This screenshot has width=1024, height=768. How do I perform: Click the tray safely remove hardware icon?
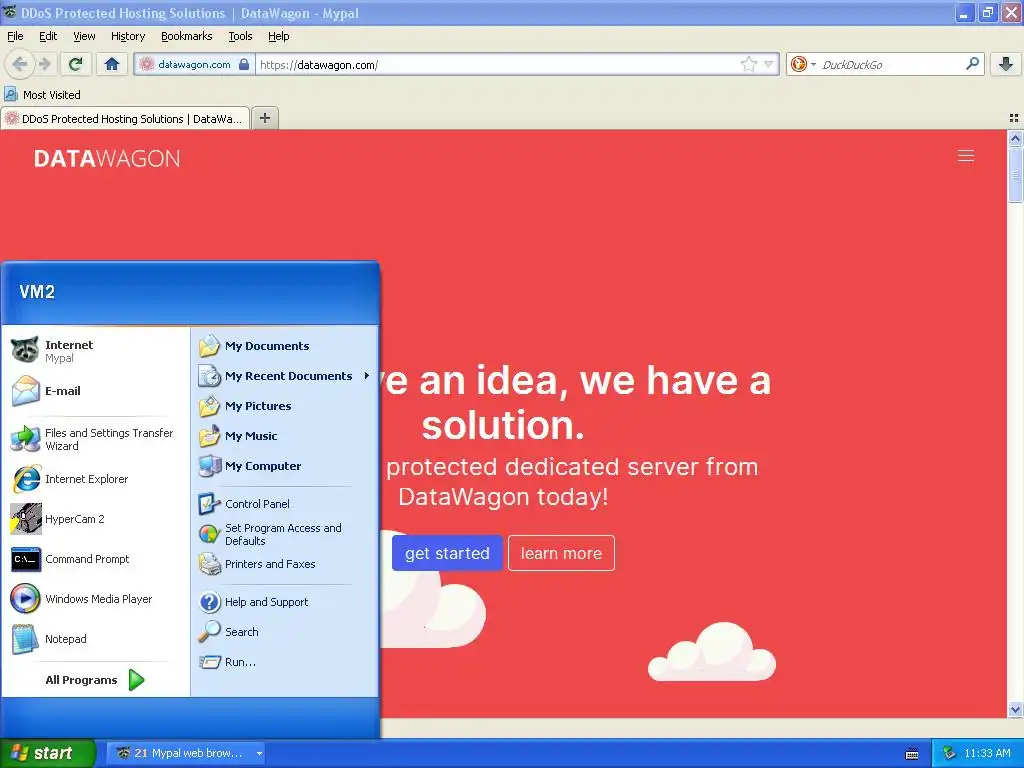point(949,754)
